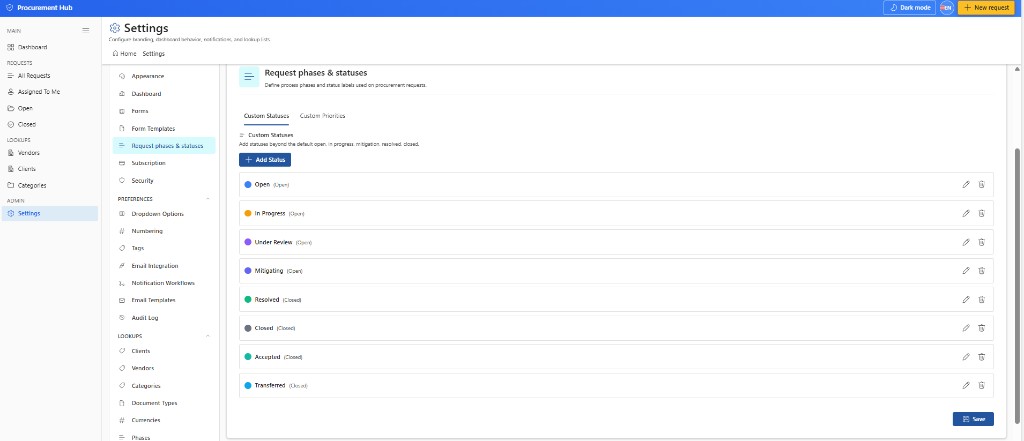
Task: Click the Procurement Hub shield logo
Action: point(9,8)
